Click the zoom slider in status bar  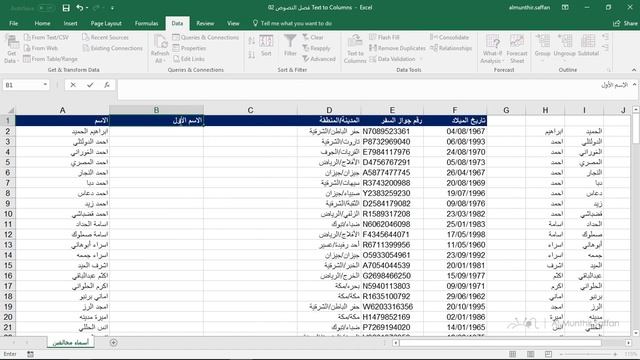coord(588,354)
